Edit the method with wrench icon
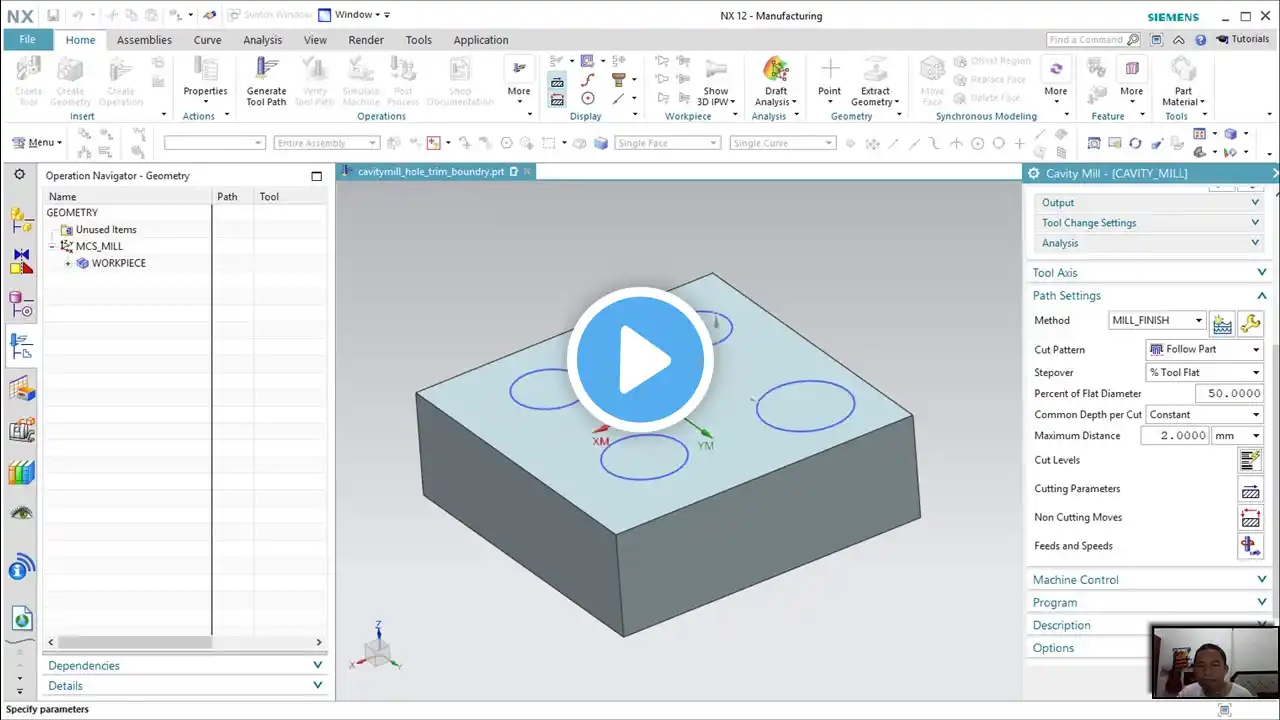This screenshot has height=720, width=1280. 1250,323
